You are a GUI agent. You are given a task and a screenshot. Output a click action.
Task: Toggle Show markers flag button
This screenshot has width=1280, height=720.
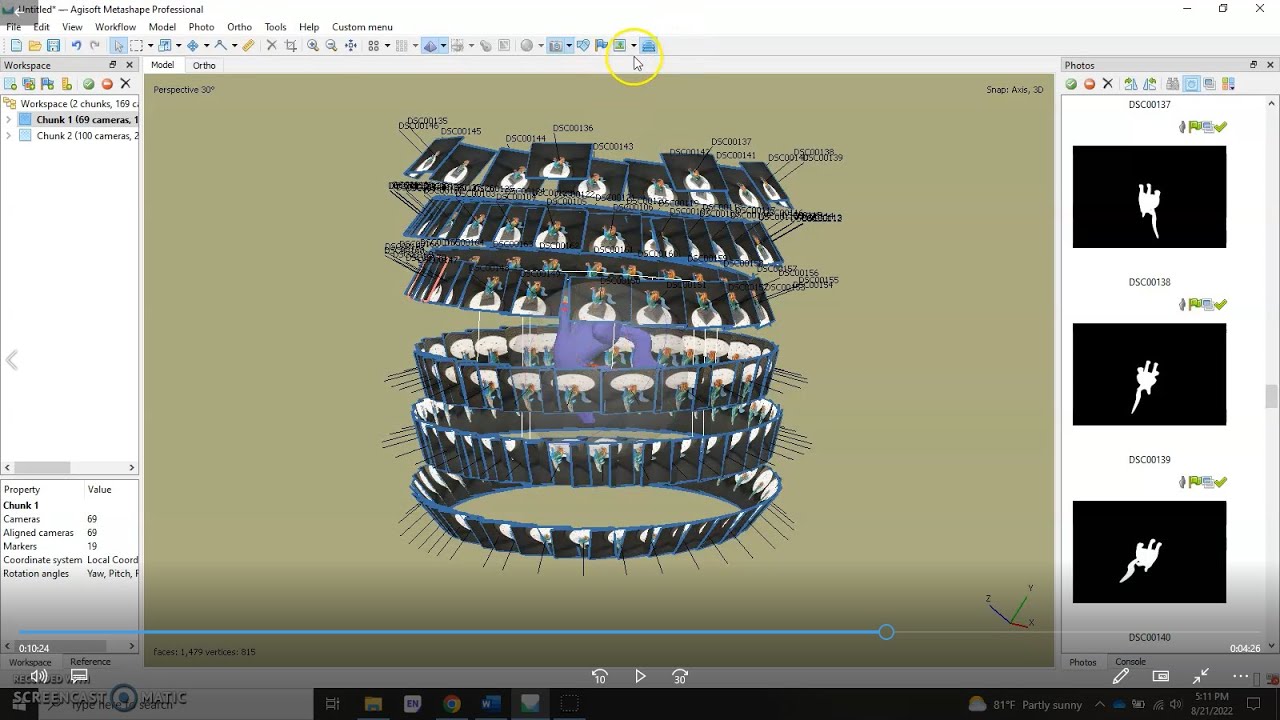[x=601, y=45]
